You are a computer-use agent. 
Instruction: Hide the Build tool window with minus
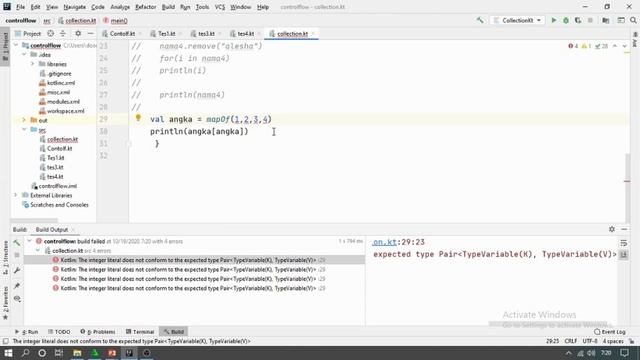coord(624,229)
